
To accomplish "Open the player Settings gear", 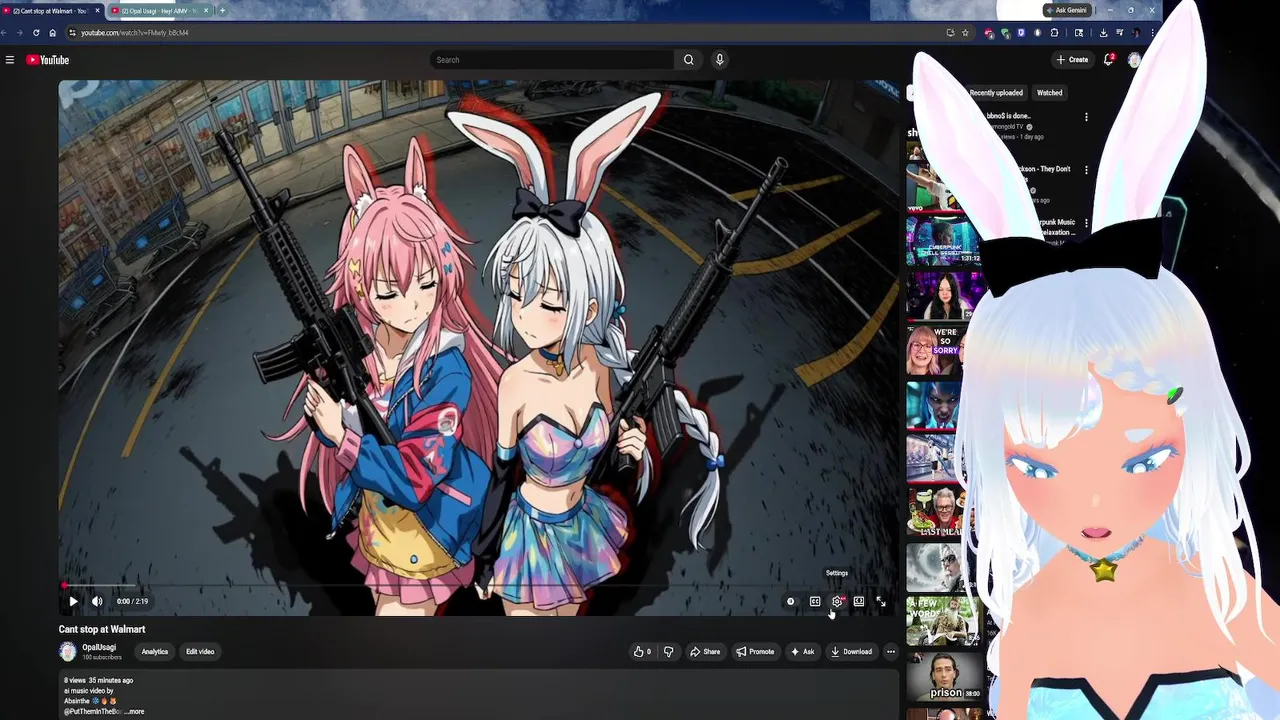I will click(x=837, y=601).
